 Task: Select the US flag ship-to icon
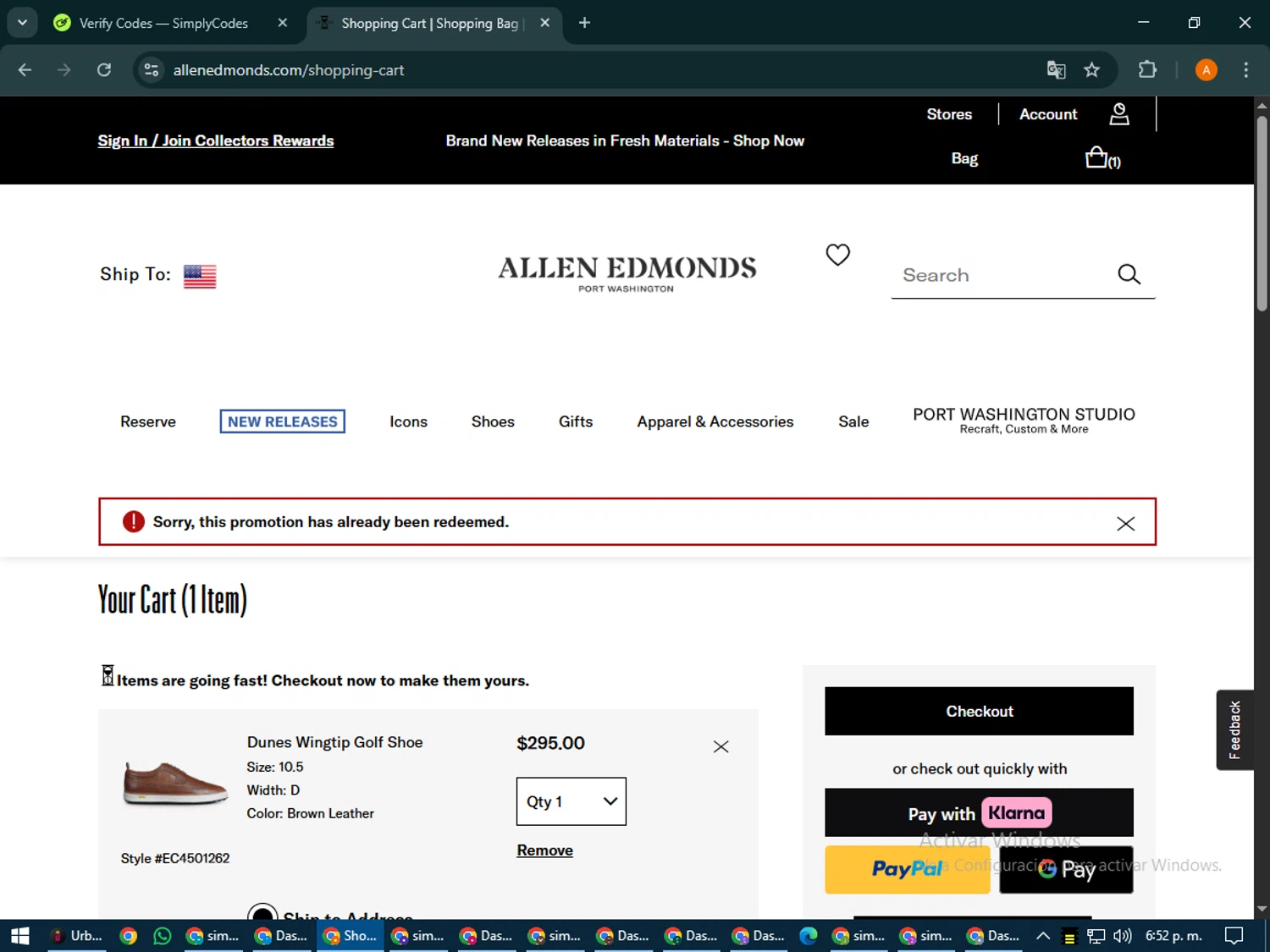click(x=200, y=276)
